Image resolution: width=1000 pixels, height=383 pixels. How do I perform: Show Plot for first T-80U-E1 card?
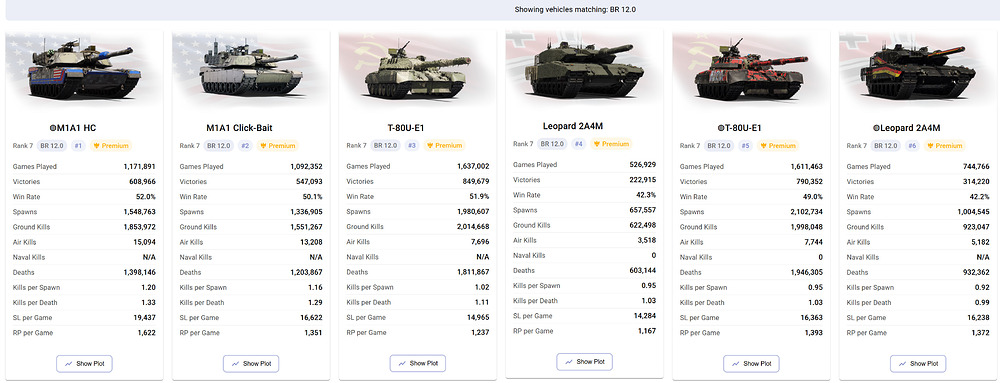[x=418, y=364]
